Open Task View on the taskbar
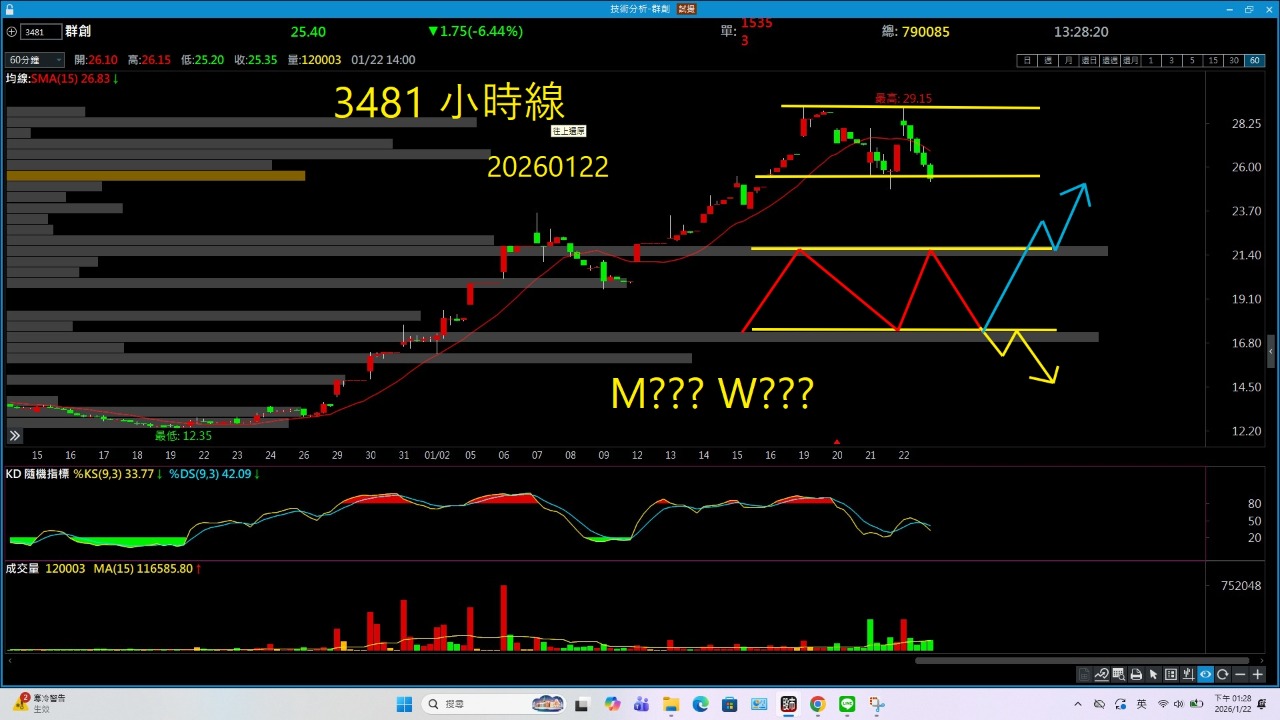This screenshot has height=720, width=1280. 582,704
